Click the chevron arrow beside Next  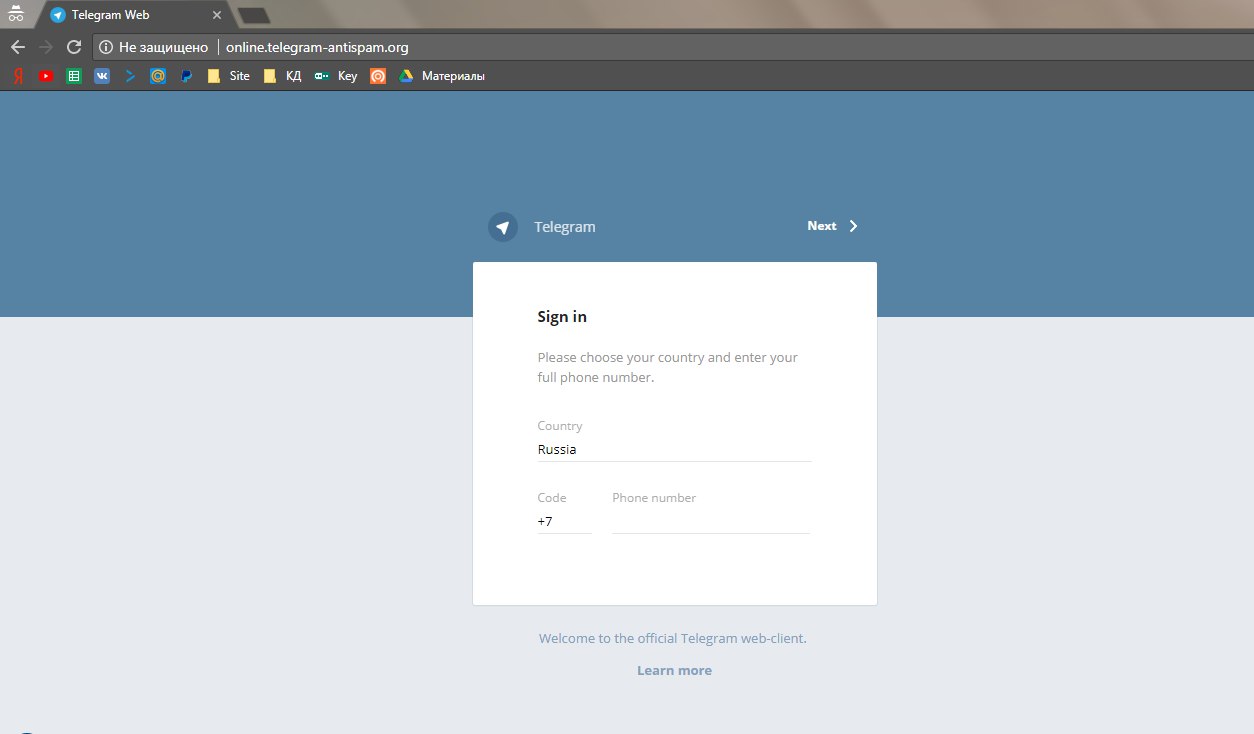pyautogui.click(x=853, y=226)
